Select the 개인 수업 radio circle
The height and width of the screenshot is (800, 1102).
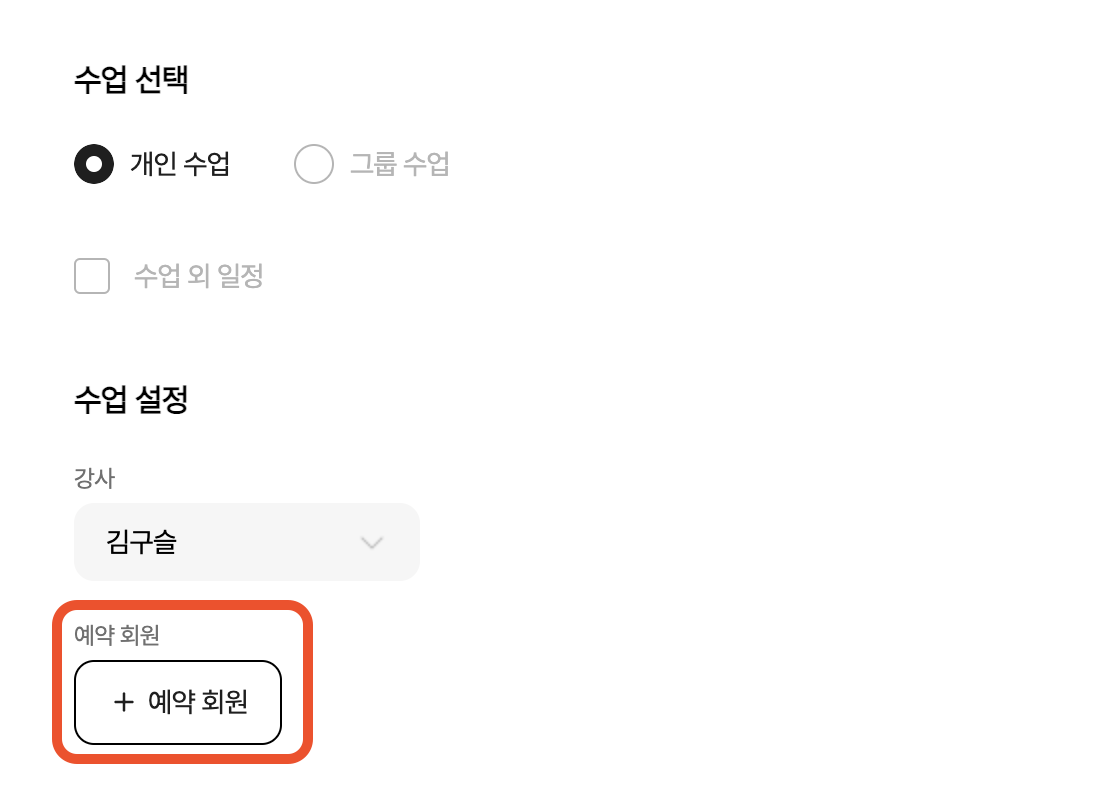(x=94, y=164)
